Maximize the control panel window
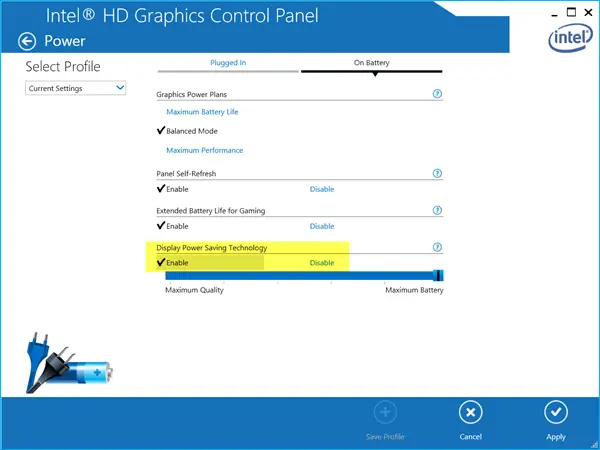This screenshot has height=450, width=600. 571,13
